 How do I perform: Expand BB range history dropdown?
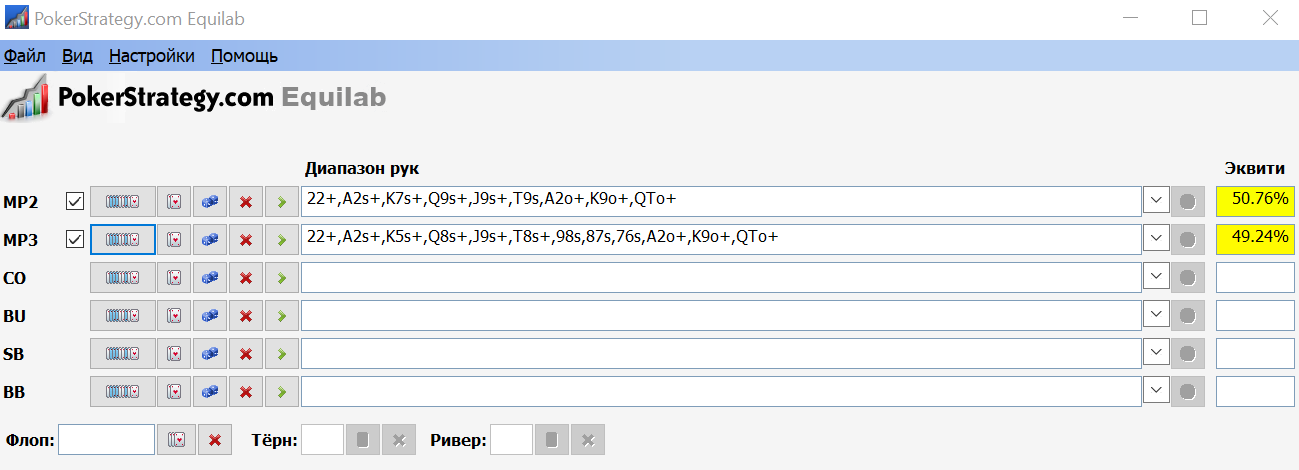[x=1156, y=392]
